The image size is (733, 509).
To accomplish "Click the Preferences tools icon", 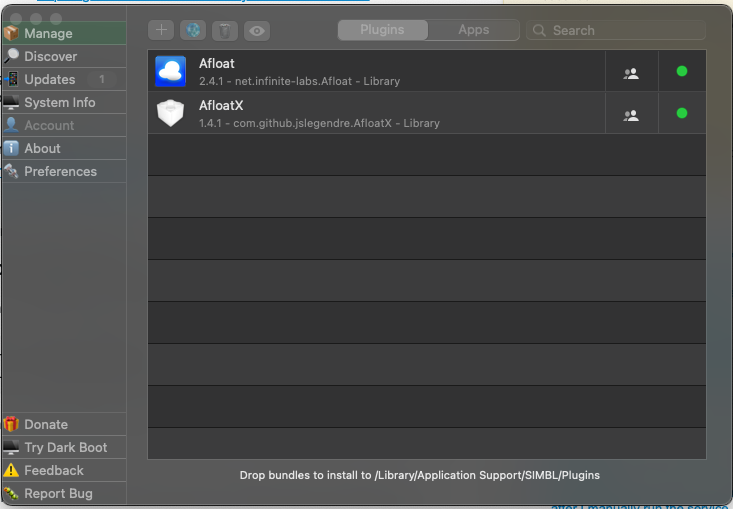I will click(11, 171).
